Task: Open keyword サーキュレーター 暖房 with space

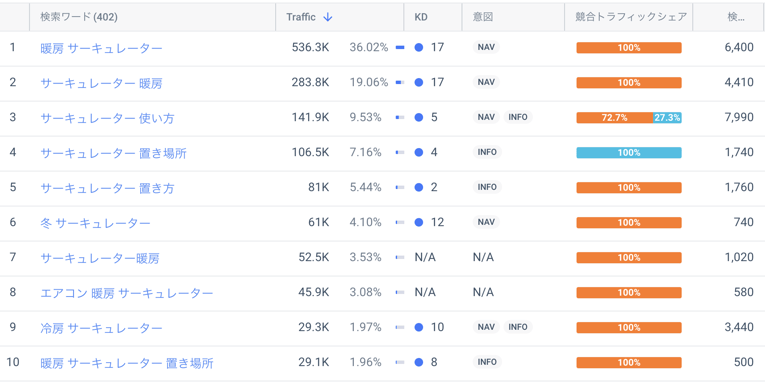Action: (101, 83)
